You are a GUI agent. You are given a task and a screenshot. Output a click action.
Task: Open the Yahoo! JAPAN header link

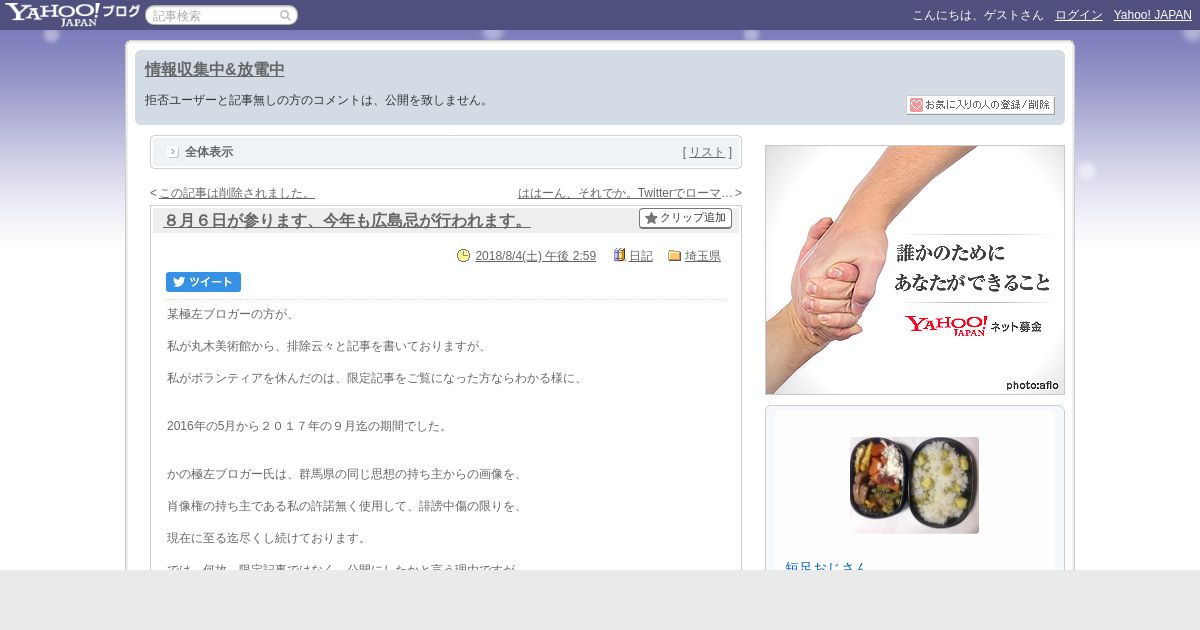click(x=1152, y=15)
